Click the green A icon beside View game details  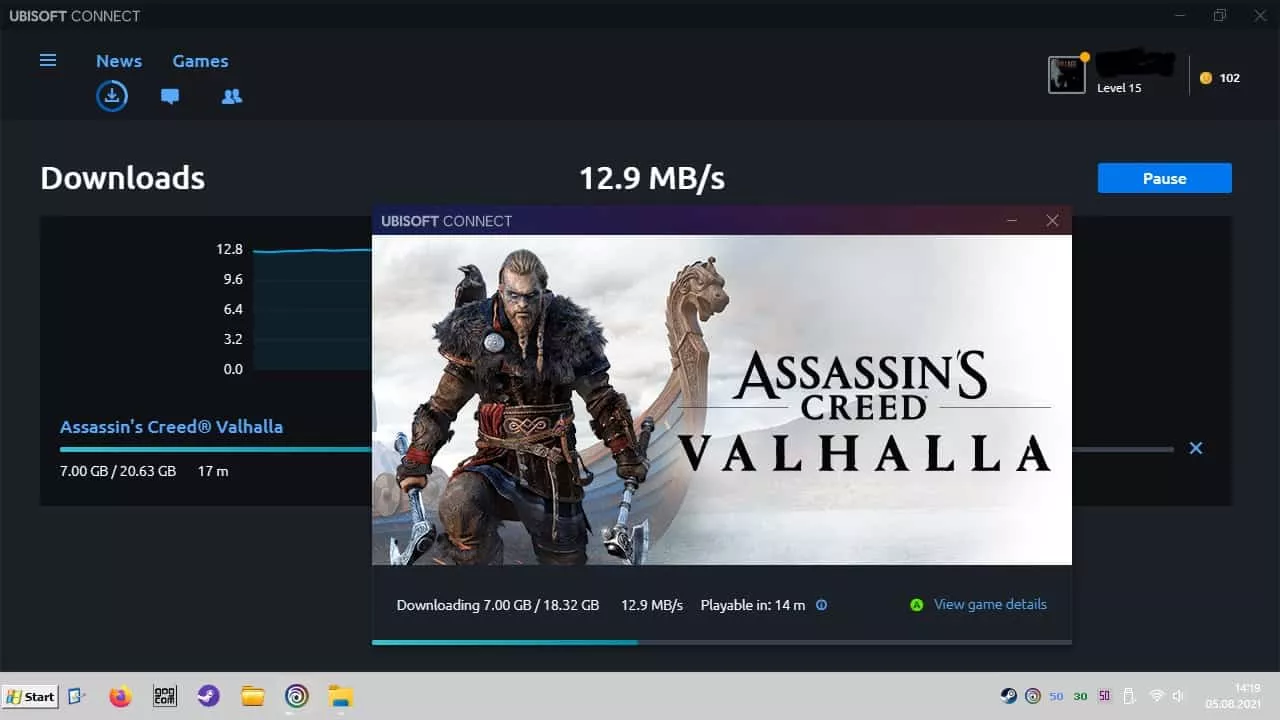tap(916, 605)
